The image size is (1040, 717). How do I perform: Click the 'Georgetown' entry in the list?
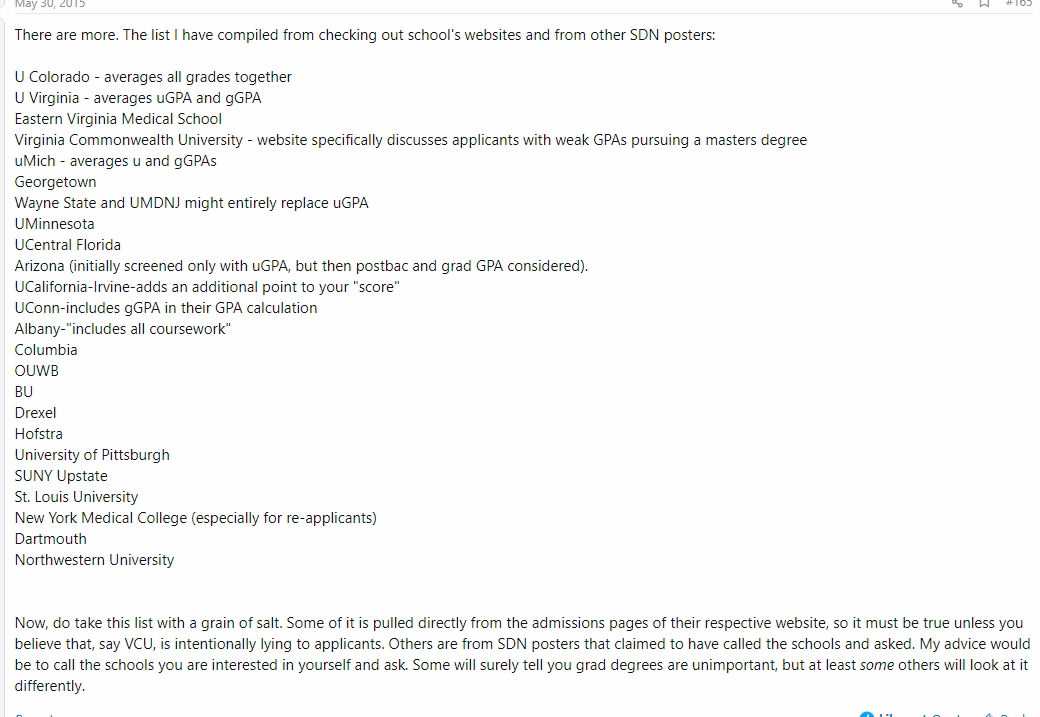click(x=55, y=182)
